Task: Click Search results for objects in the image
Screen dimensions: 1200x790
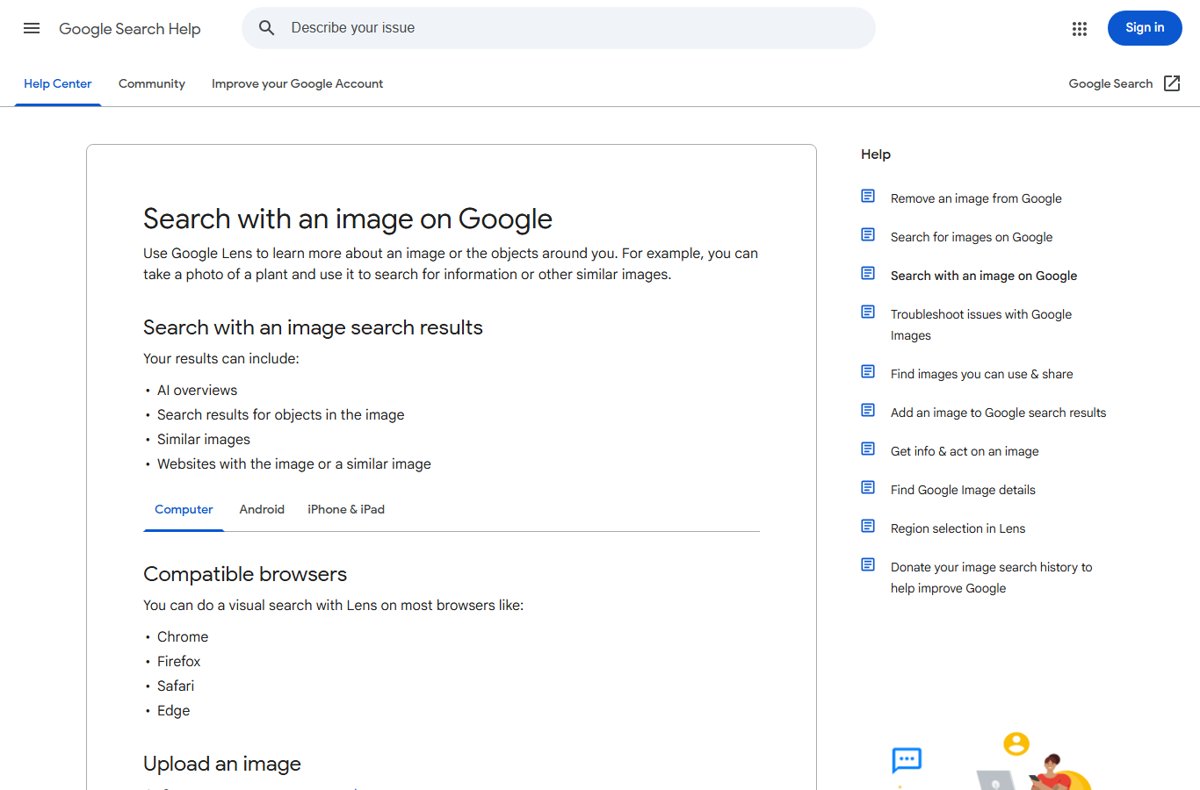Action: pyautogui.click(x=281, y=415)
